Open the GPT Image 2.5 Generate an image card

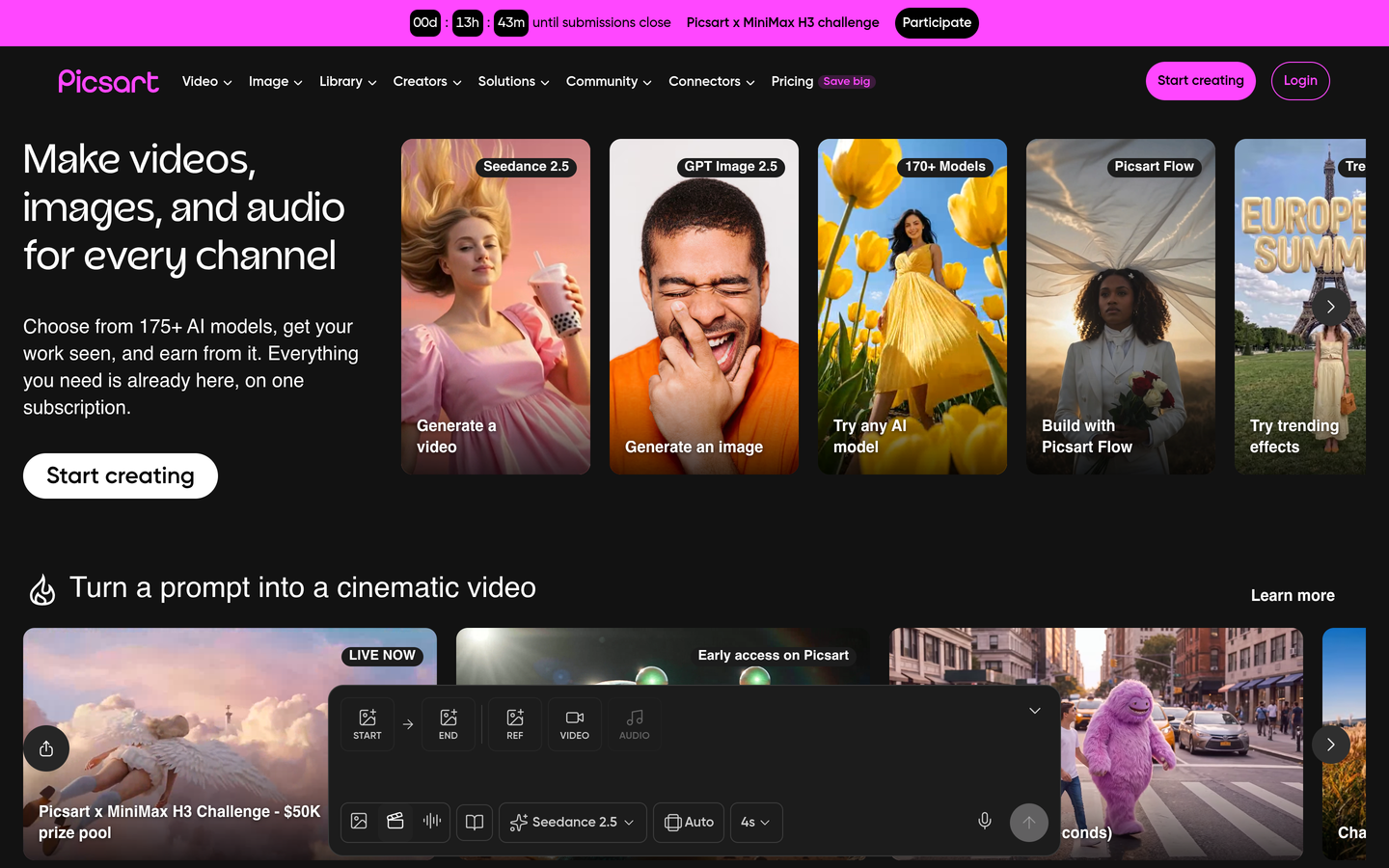tap(704, 307)
